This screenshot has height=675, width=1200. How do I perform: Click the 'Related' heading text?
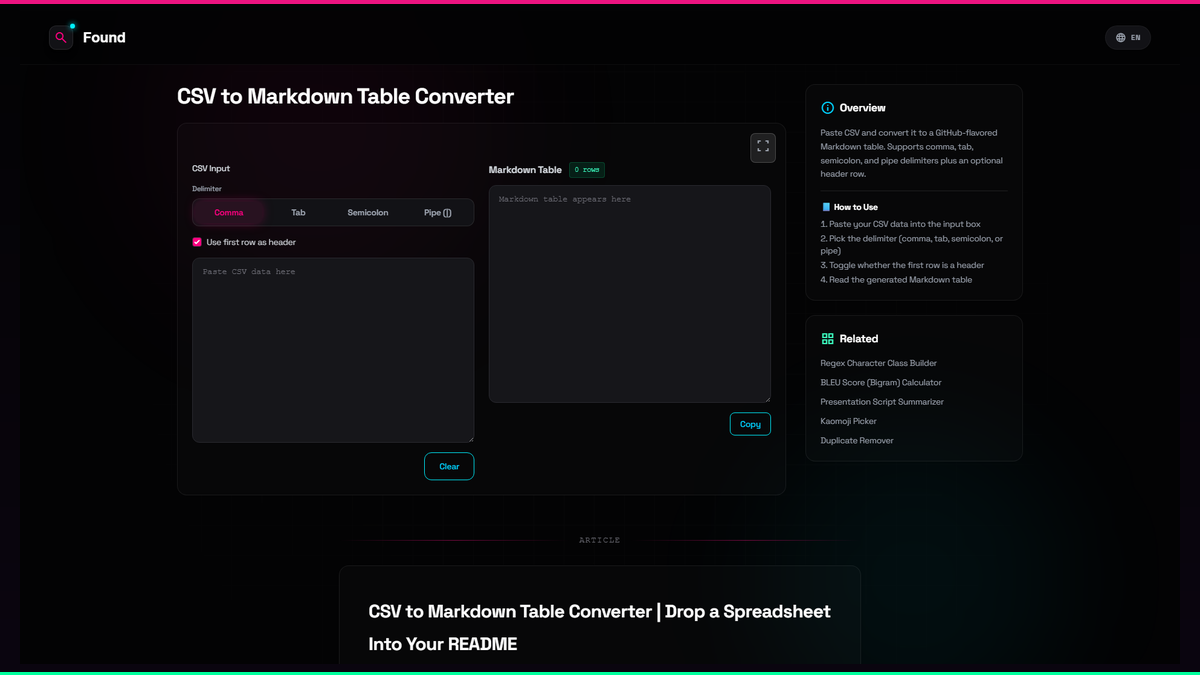pyautogui.click(x=859, y=339)
